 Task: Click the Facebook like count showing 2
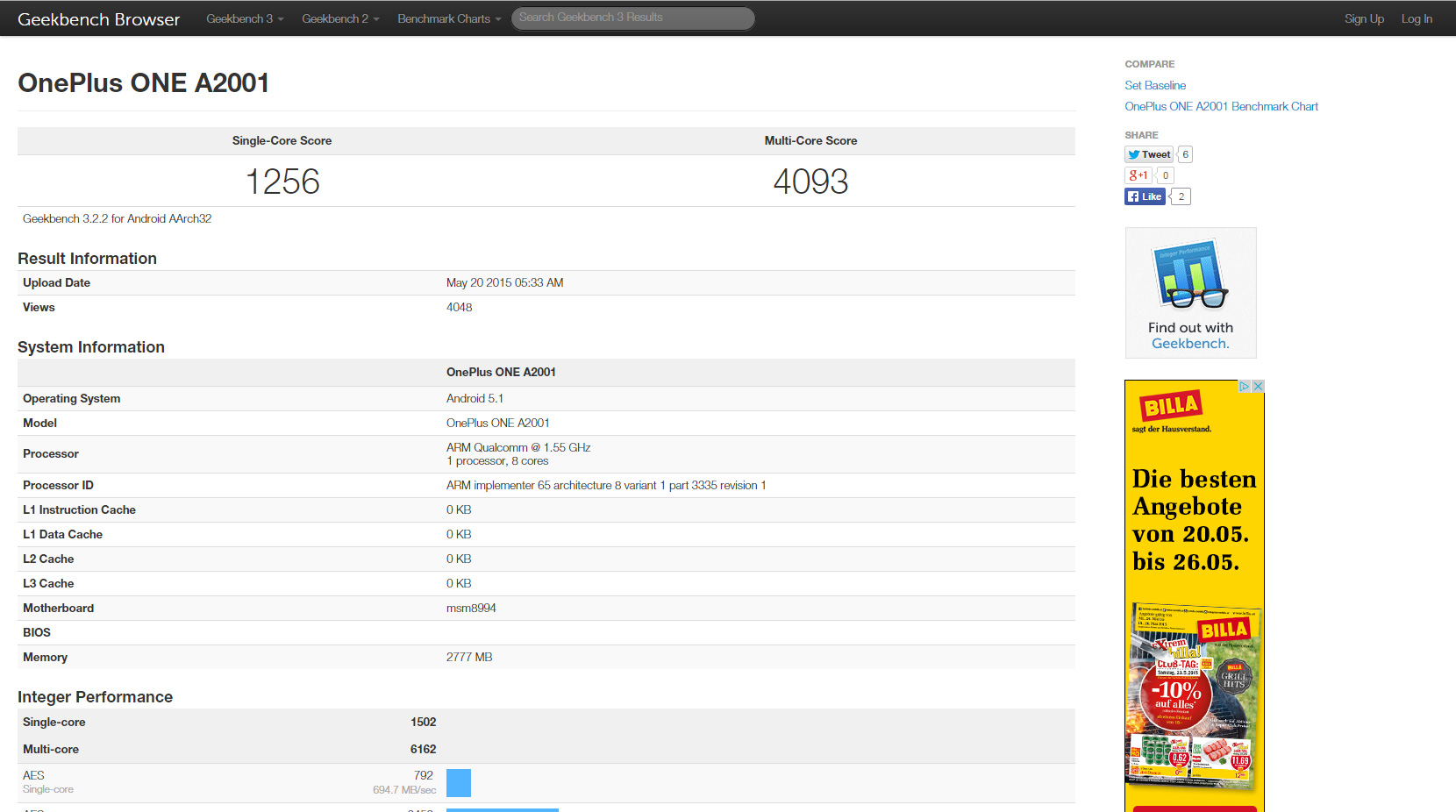coord(1181,196)
